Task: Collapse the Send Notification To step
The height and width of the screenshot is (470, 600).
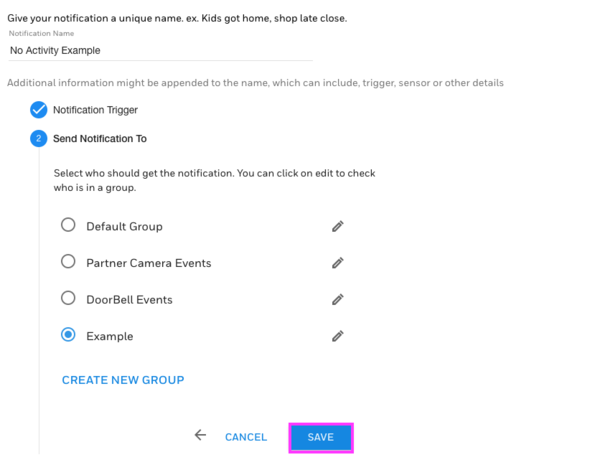Action: coord(100,139)
